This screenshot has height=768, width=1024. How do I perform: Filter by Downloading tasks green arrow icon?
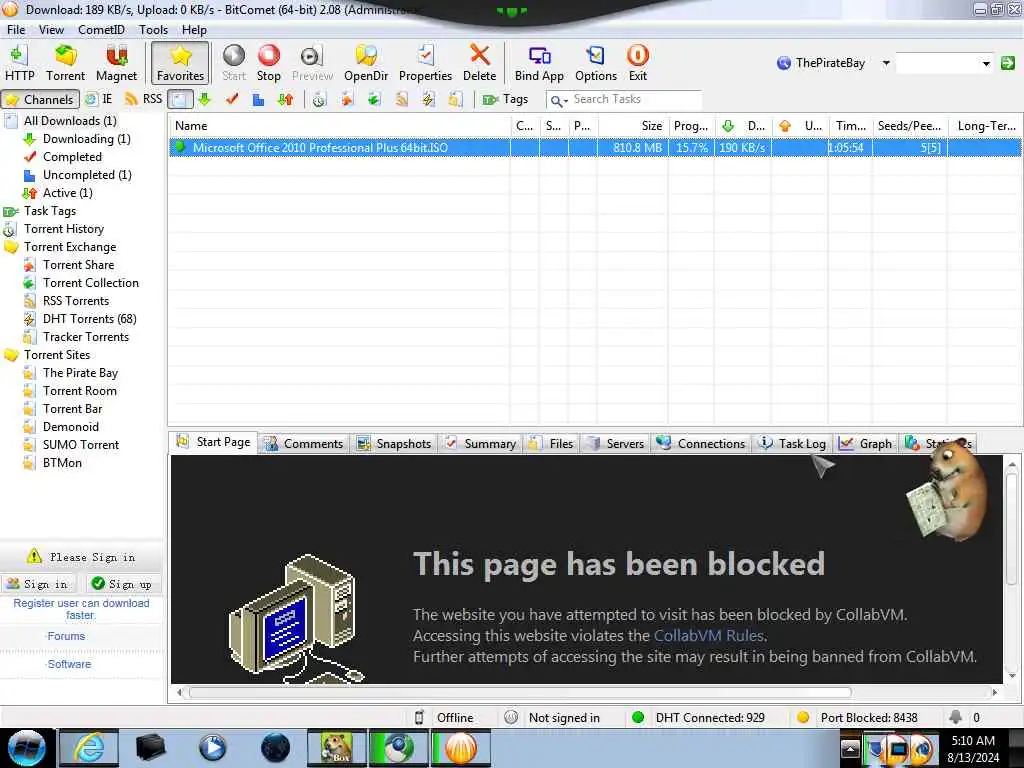pos(204,99)
